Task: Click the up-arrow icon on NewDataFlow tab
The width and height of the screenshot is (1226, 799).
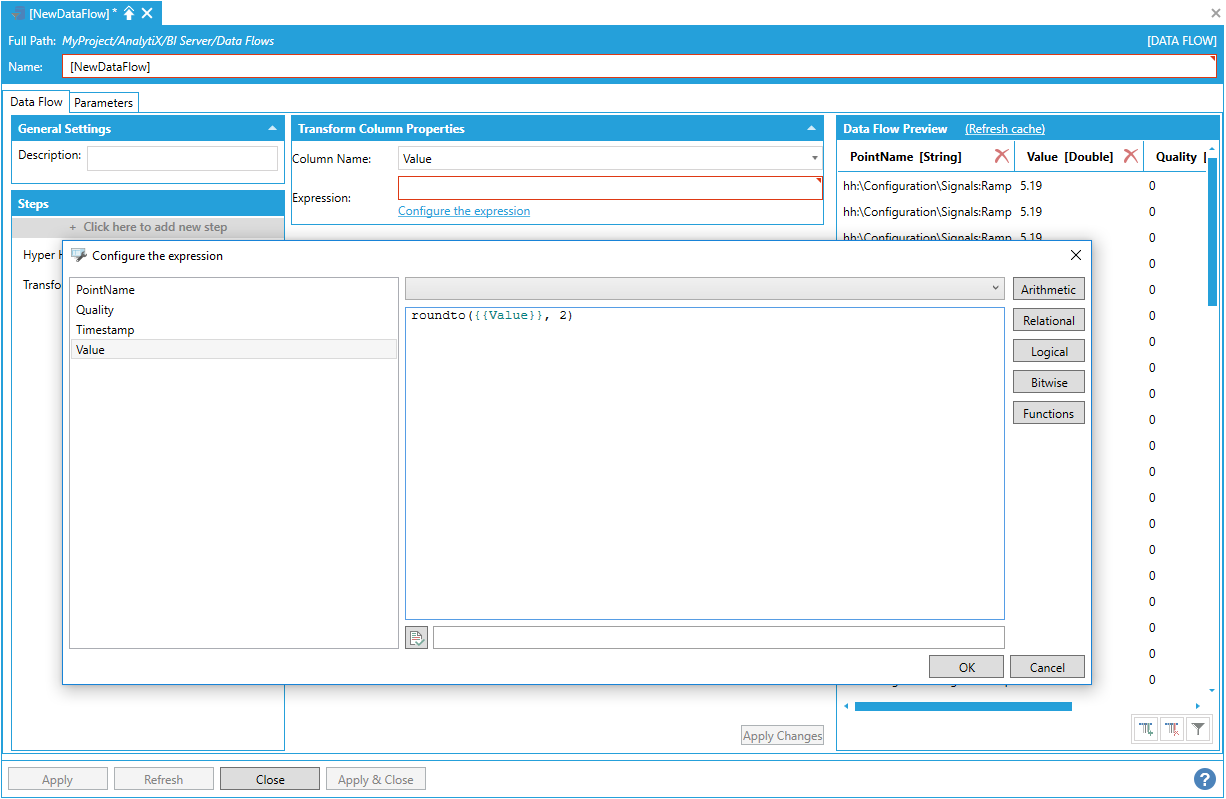Action: (129, 13)
